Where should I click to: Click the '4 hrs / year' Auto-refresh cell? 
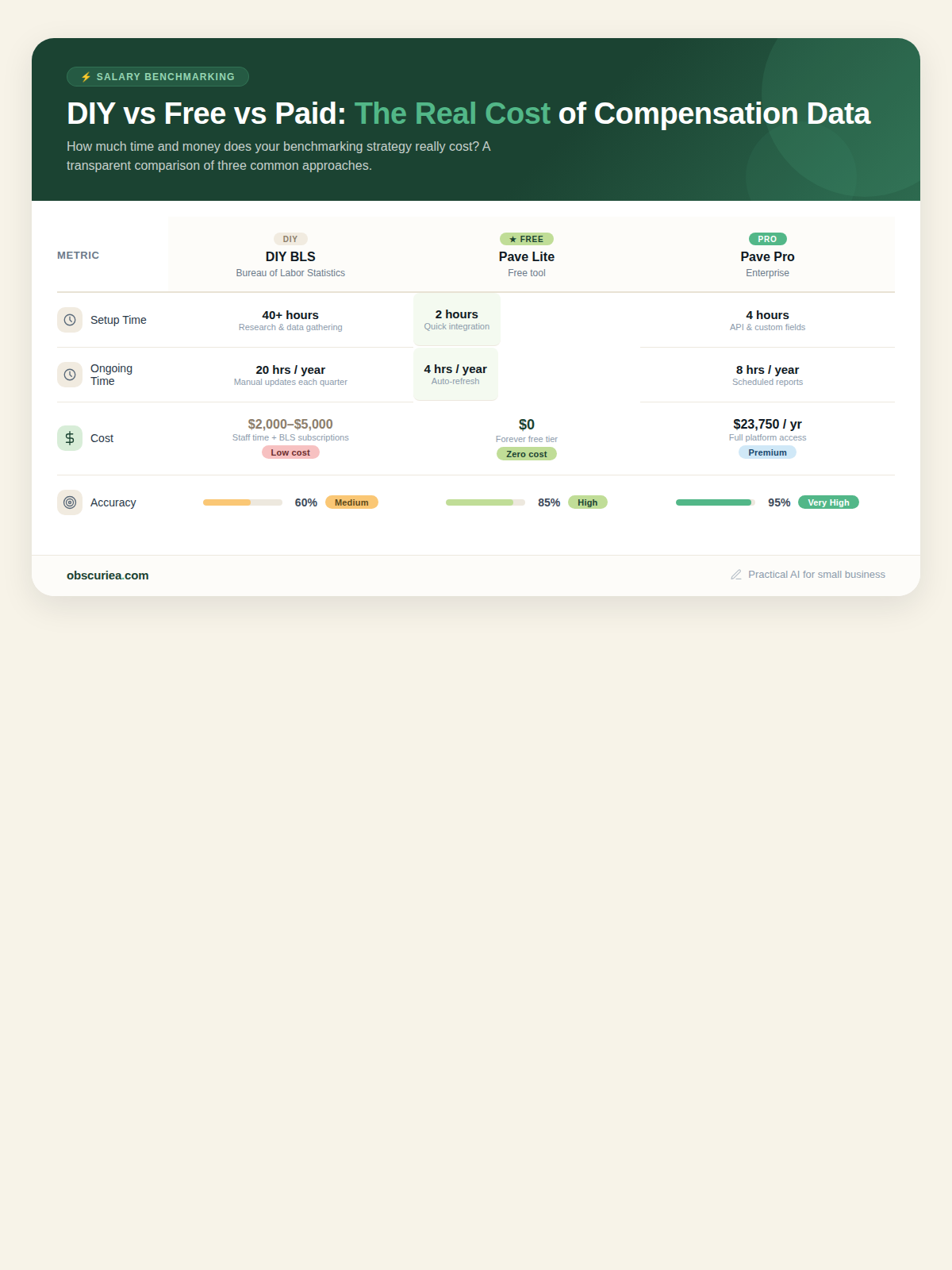(455, 374)
